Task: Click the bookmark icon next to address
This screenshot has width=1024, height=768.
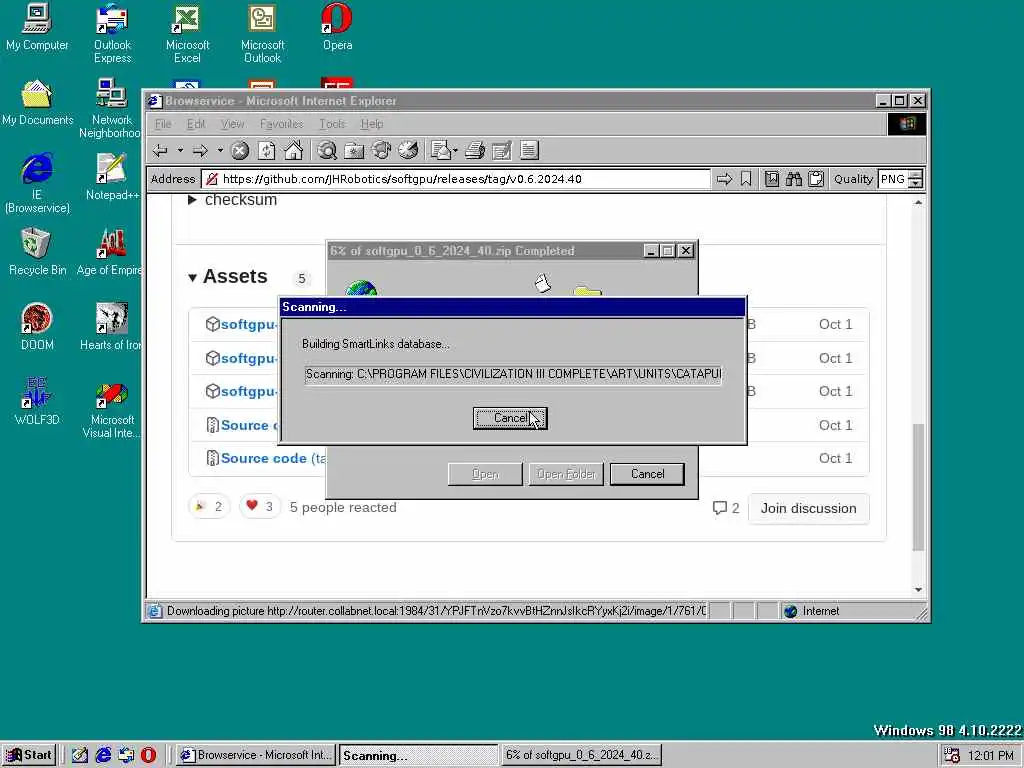Action: point(746,179)
